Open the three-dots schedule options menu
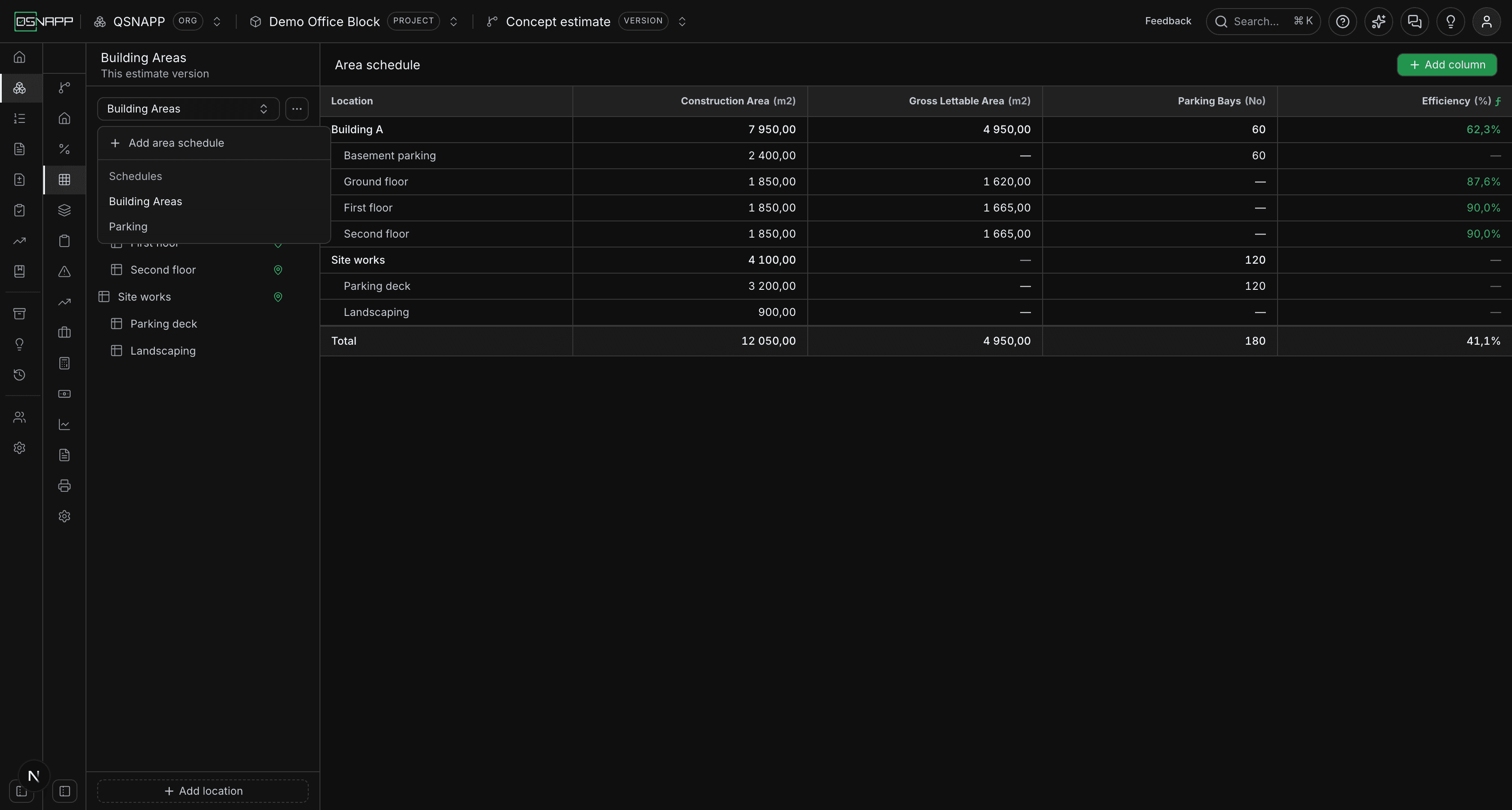This screenshot has width=1512, height=810. [x=297, y=109]
